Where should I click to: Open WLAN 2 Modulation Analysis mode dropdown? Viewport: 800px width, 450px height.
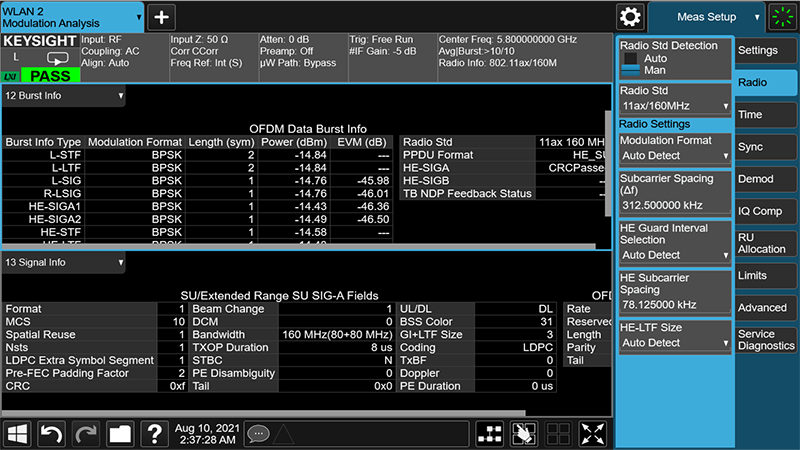click(72, 17)
